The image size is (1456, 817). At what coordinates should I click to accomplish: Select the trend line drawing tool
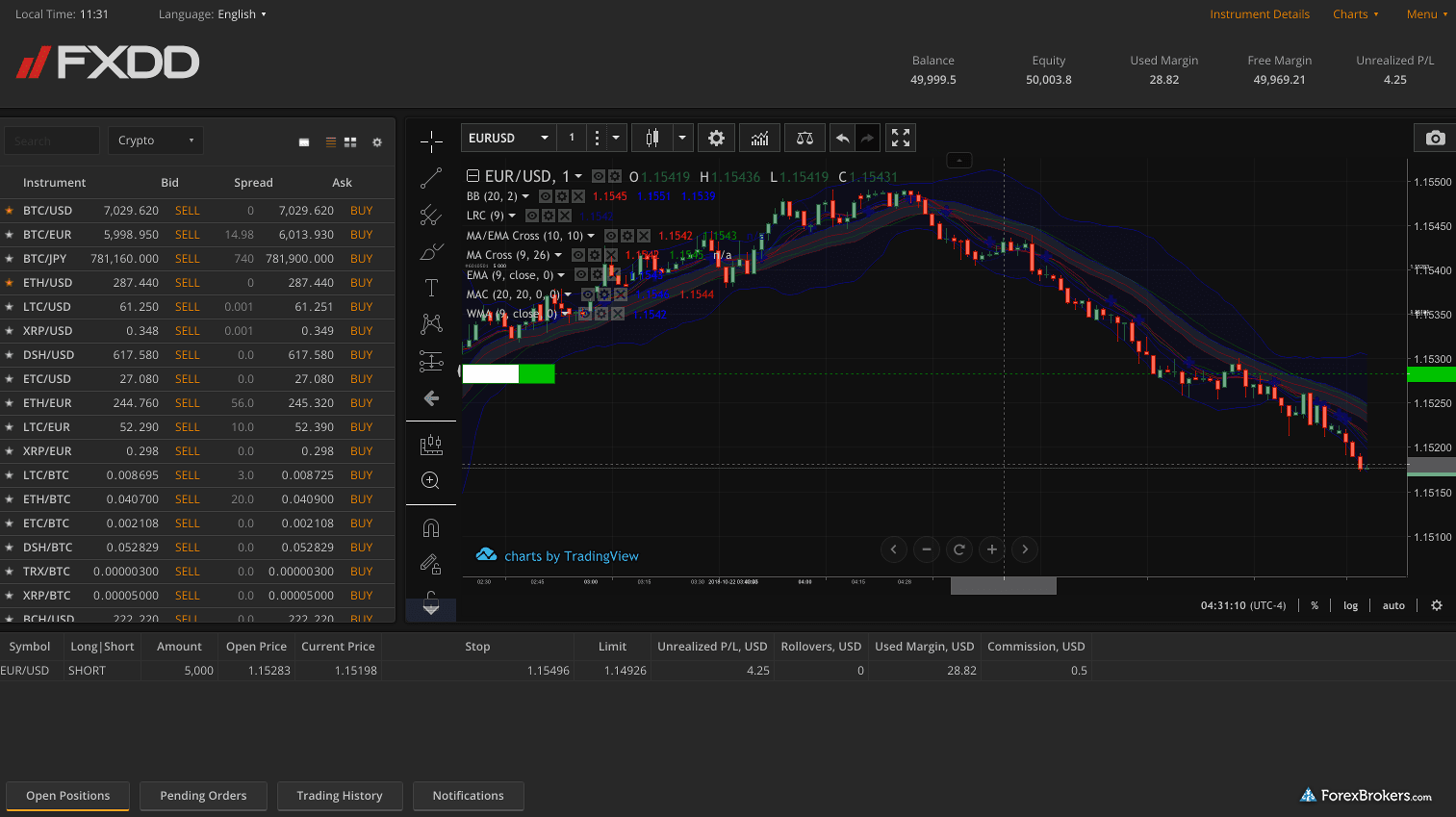(431, 178)
